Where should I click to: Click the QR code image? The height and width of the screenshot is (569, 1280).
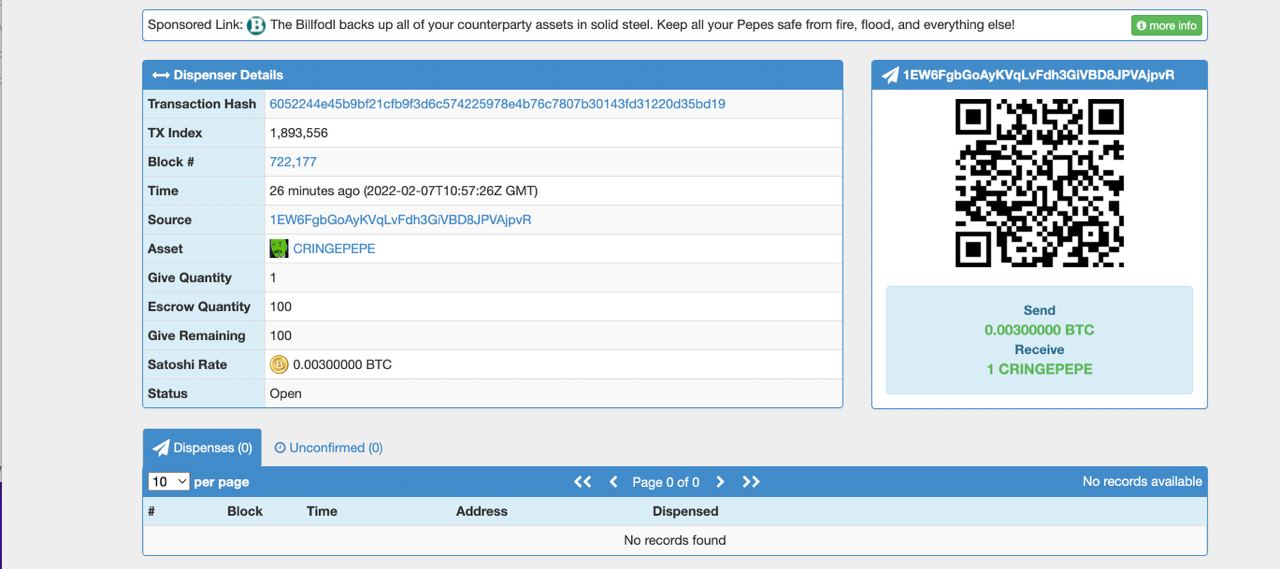point(1040,183)
